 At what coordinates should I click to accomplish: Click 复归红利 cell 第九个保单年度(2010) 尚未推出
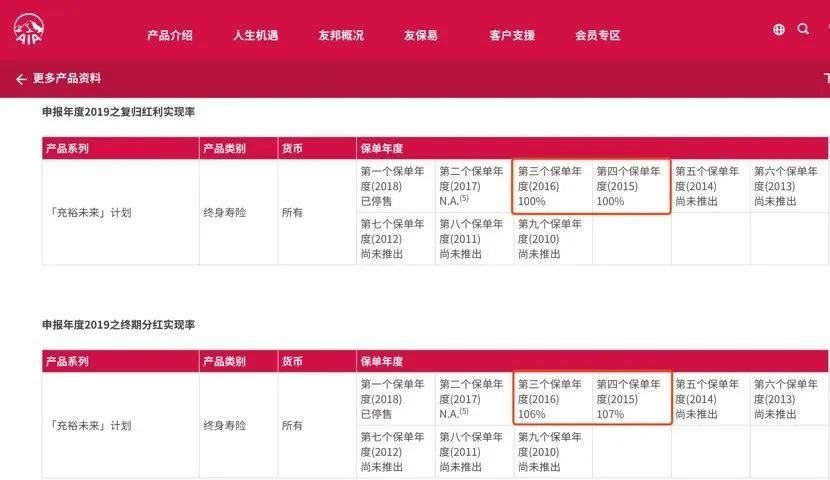click(553, 239)
